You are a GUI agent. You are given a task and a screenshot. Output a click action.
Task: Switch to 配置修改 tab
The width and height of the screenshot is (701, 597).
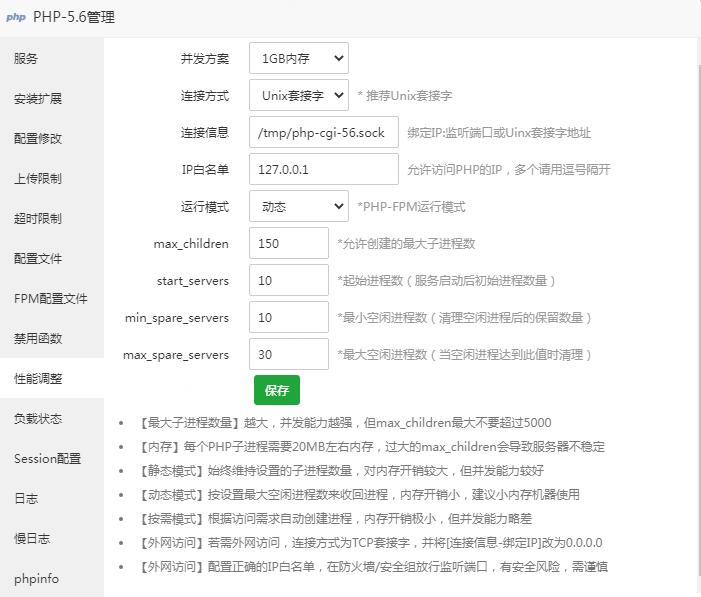[52, 138]
